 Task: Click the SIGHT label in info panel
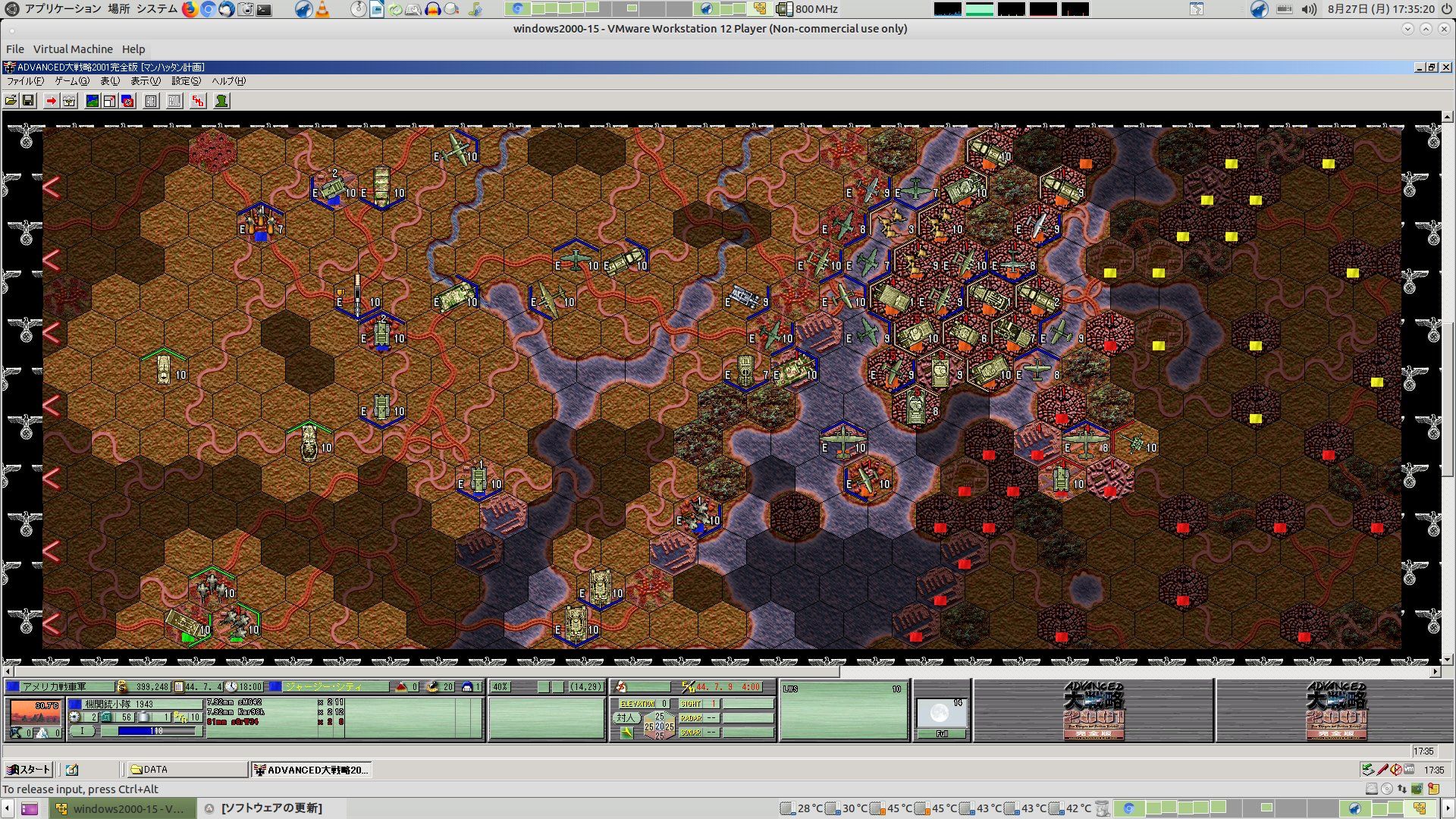[x=691, y=704]
